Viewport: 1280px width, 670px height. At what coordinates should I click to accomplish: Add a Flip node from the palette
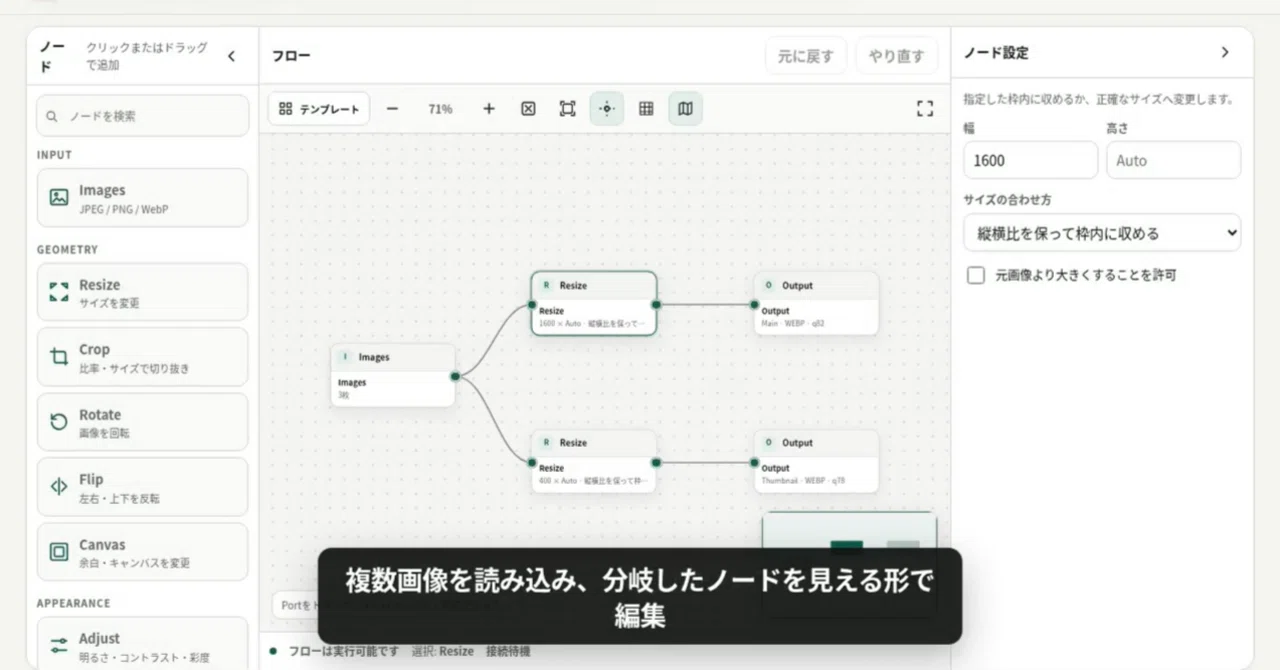click(x=143, y=487)
